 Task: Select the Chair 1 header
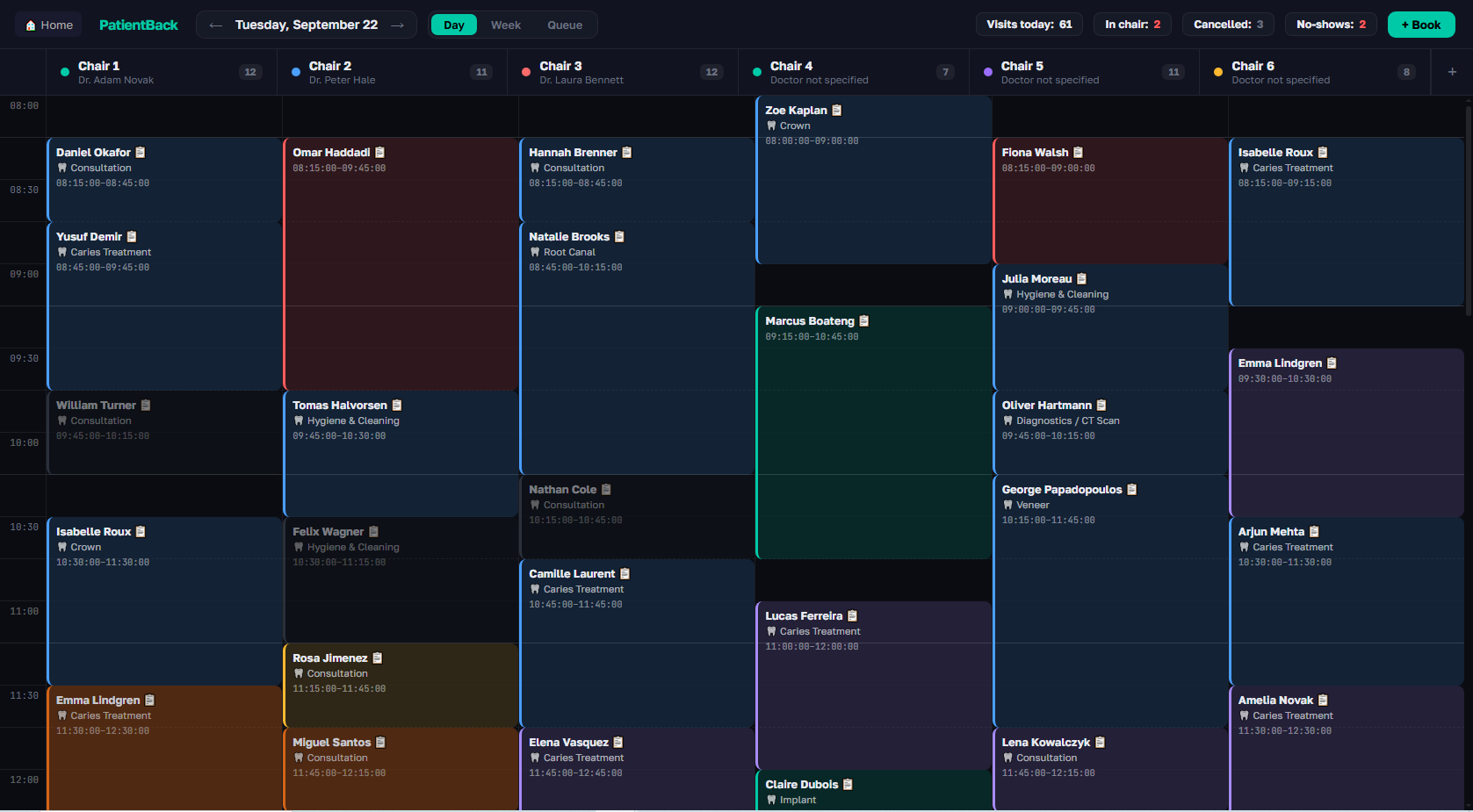click(162, 72)
